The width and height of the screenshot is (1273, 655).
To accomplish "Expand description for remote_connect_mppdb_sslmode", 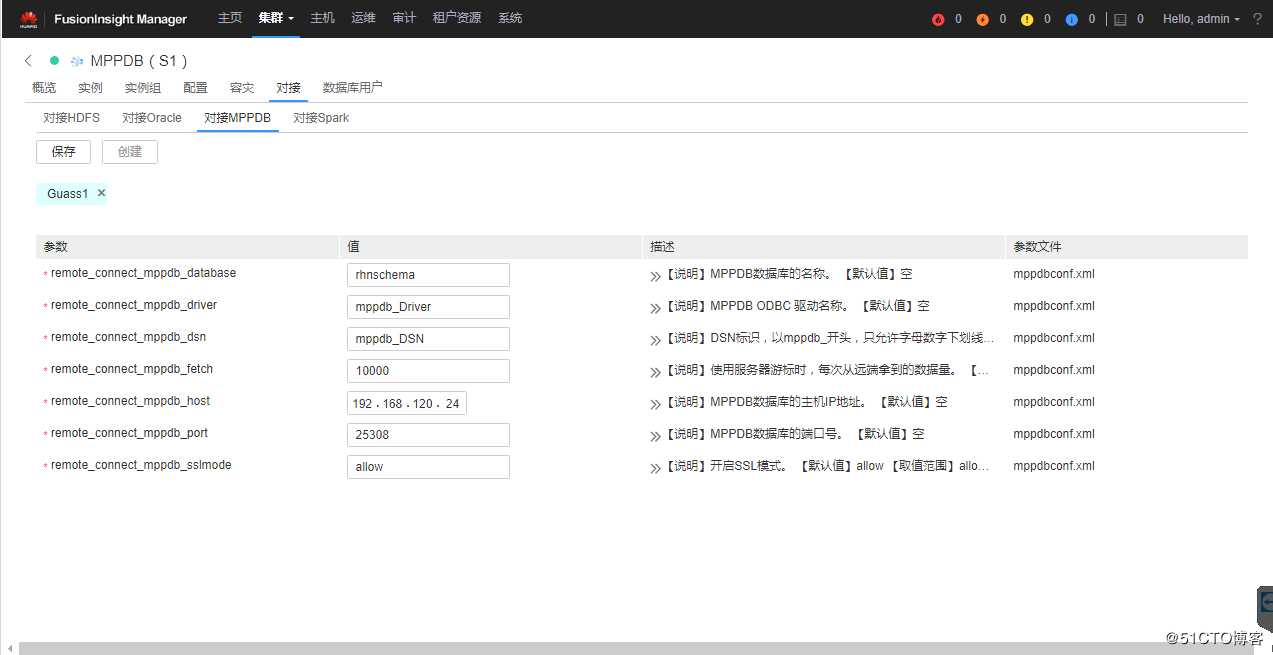I will point(656,467).
